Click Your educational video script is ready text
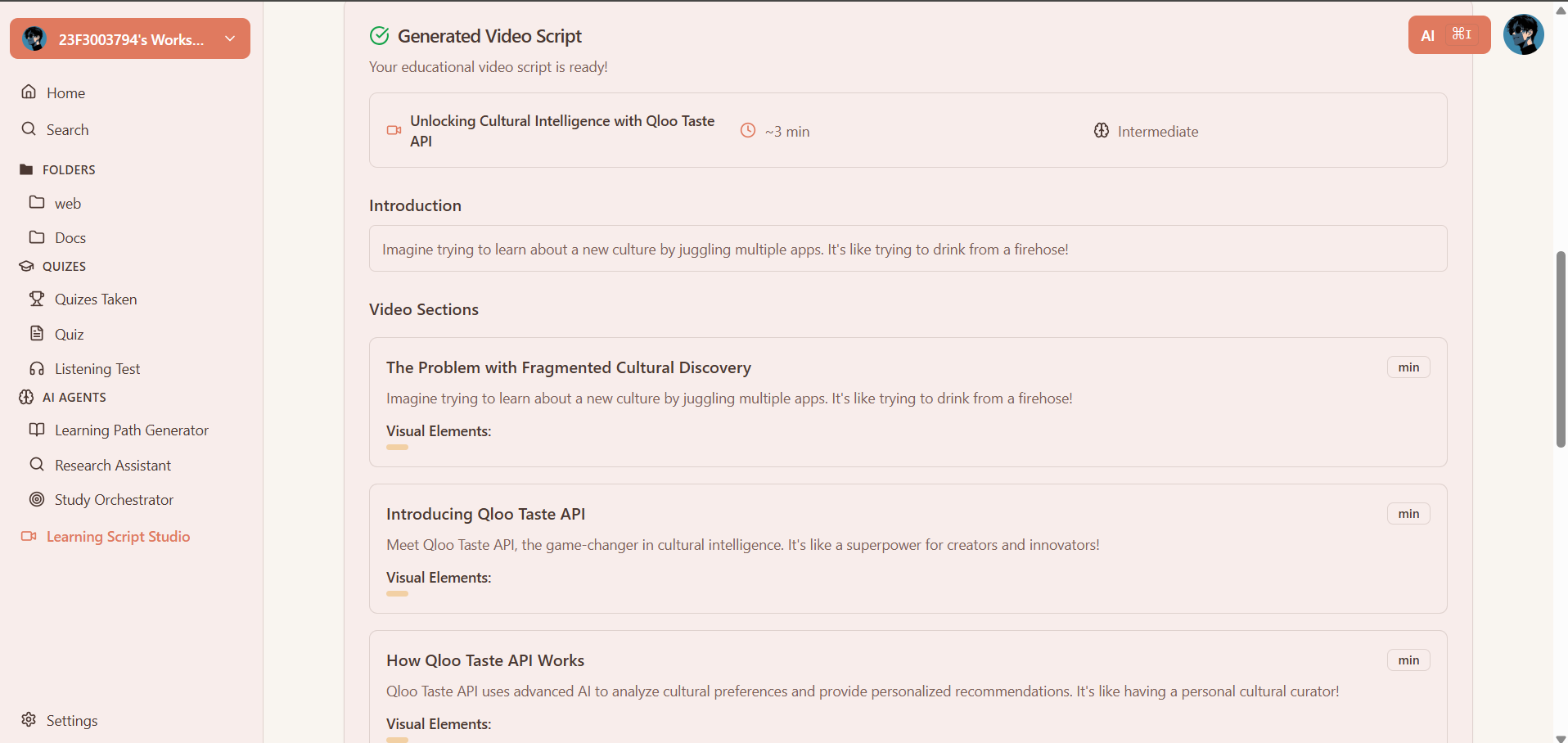Screen dimensions: 1568x743 [489, 67]
